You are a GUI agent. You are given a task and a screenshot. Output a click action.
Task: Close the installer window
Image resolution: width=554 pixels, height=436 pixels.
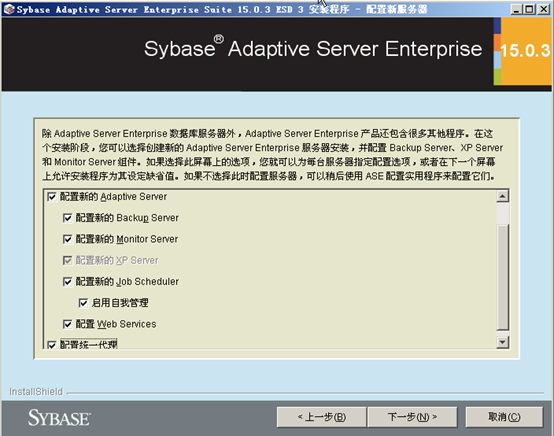[543, 9]
